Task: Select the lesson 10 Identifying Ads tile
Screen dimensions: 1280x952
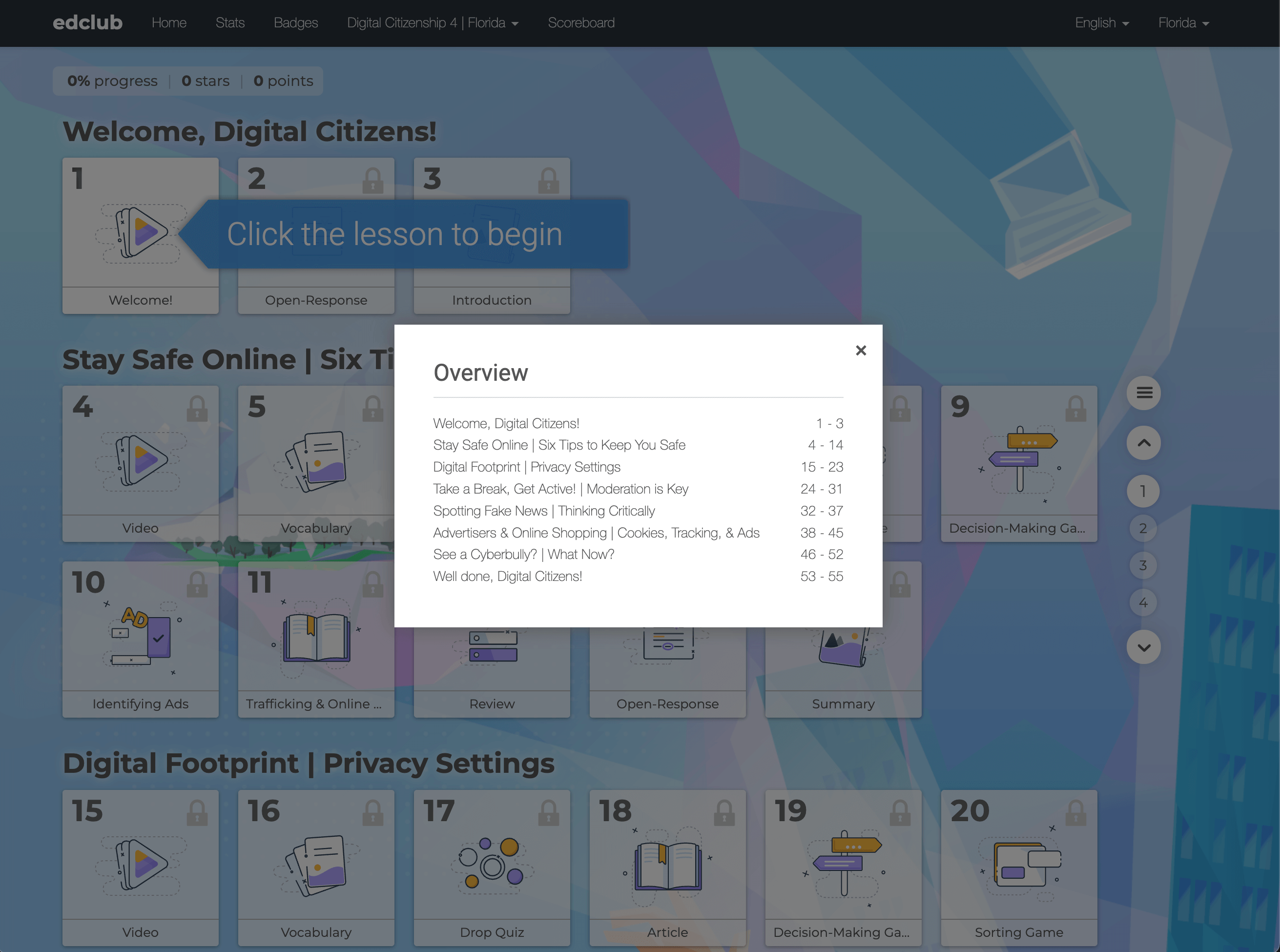Action: pos(141,640)
